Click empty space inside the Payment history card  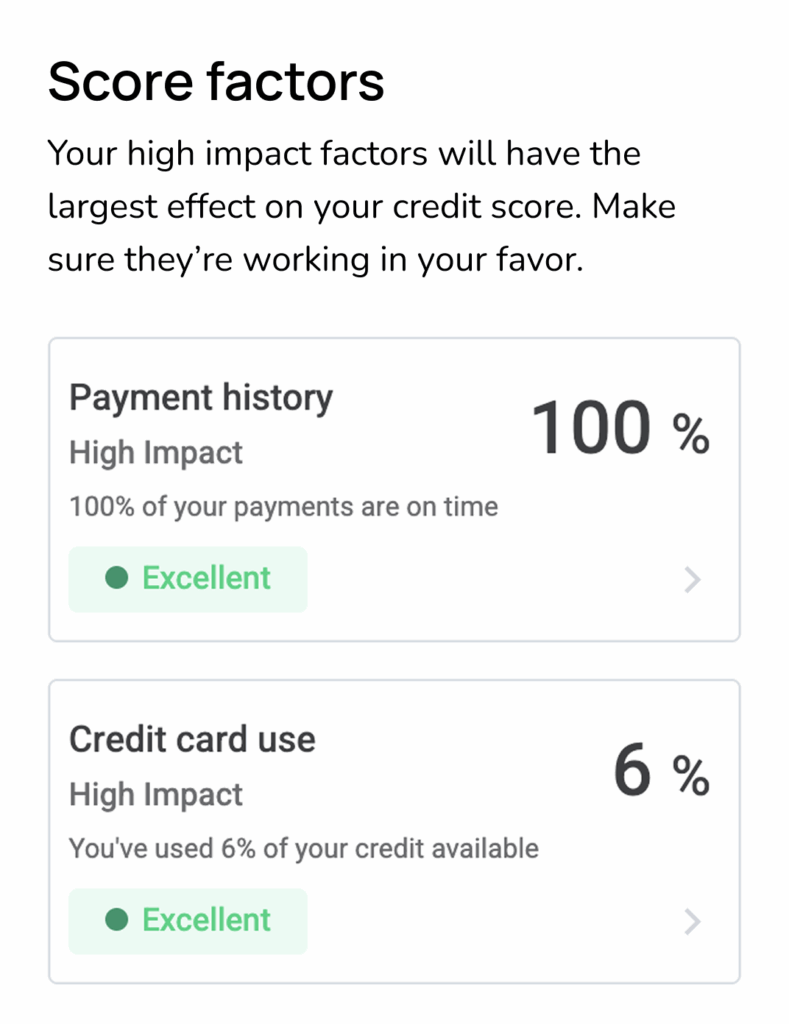[480, 580]
